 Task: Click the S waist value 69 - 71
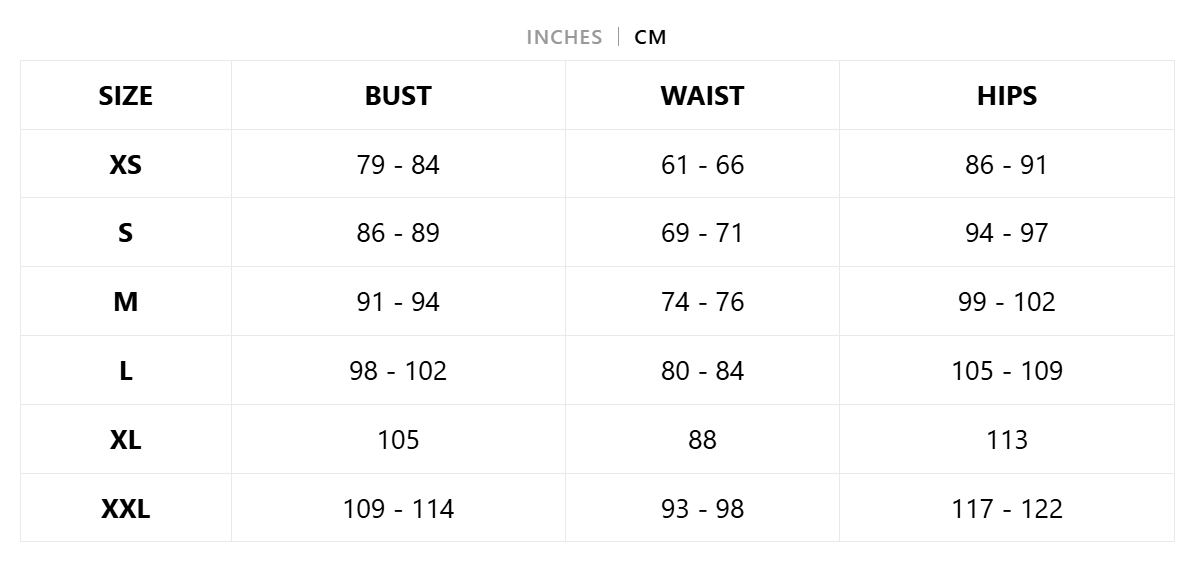click(702, 233)
